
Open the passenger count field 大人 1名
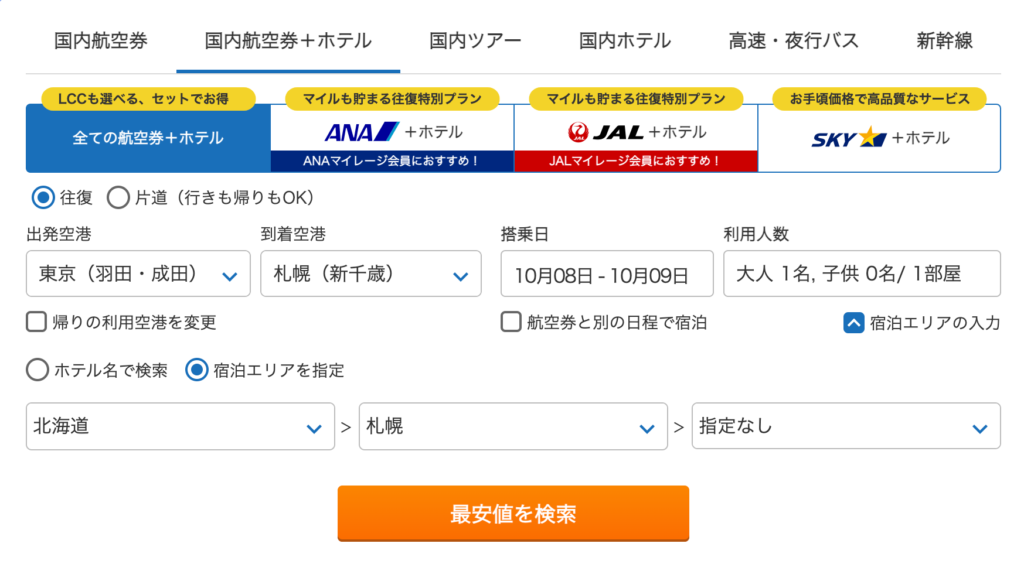861,274
